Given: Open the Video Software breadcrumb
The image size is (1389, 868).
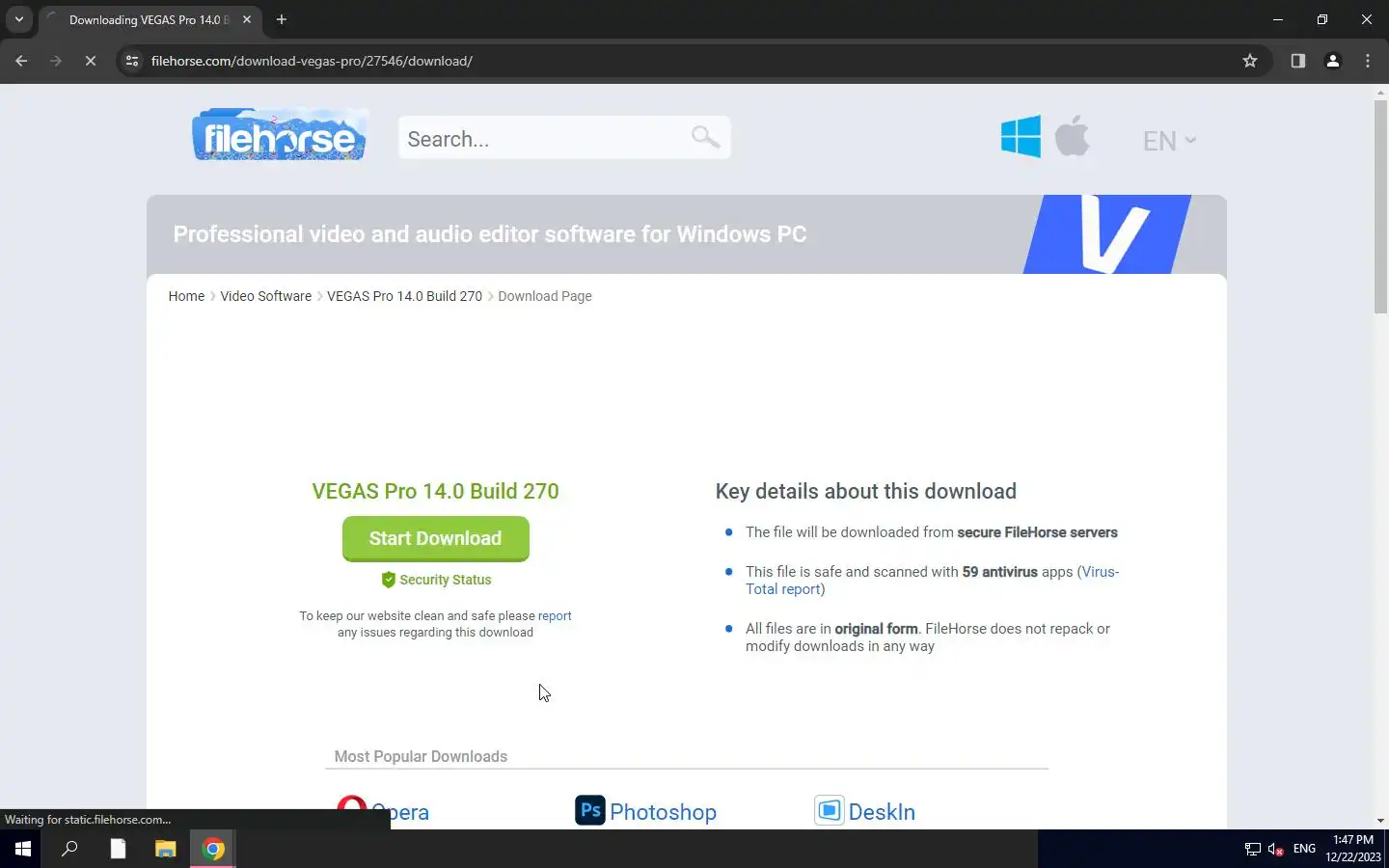Looking at the screenshot, I should (x=265, y=296).
